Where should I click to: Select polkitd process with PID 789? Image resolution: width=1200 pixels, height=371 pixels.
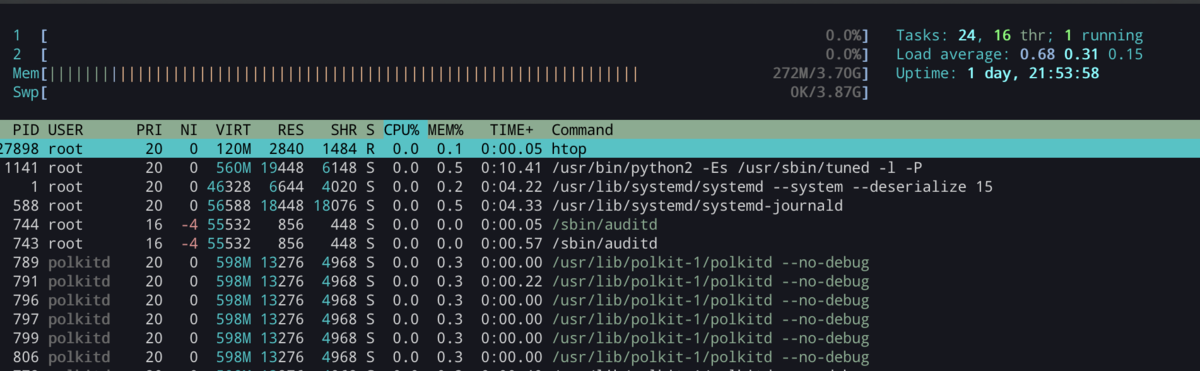click(x=600, y=263)
